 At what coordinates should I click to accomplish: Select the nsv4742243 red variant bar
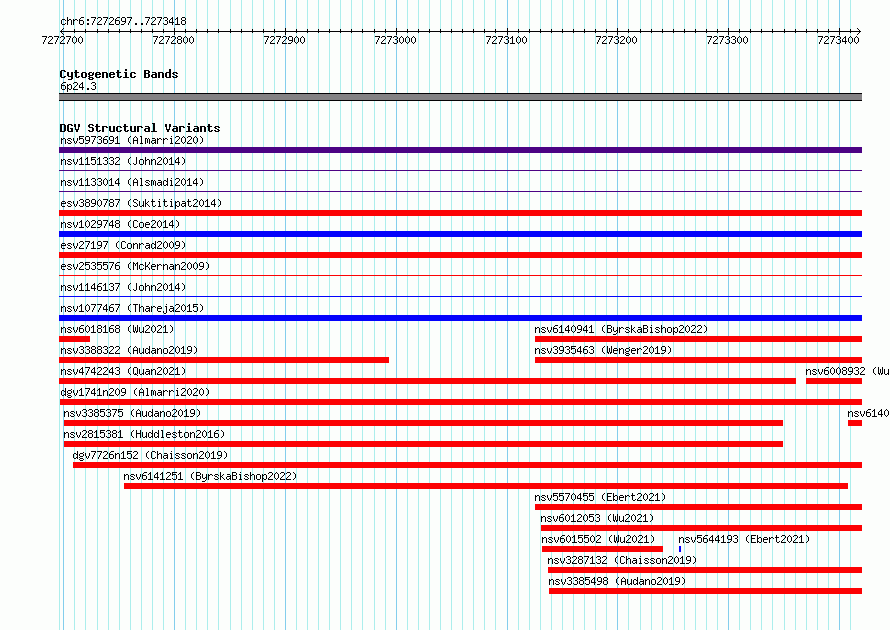427,381
